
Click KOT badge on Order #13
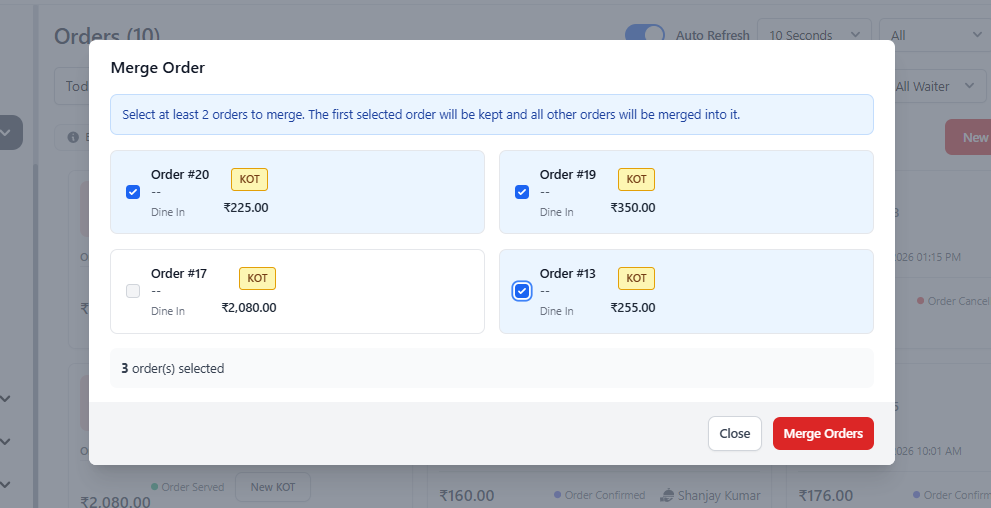pos(636,279)
